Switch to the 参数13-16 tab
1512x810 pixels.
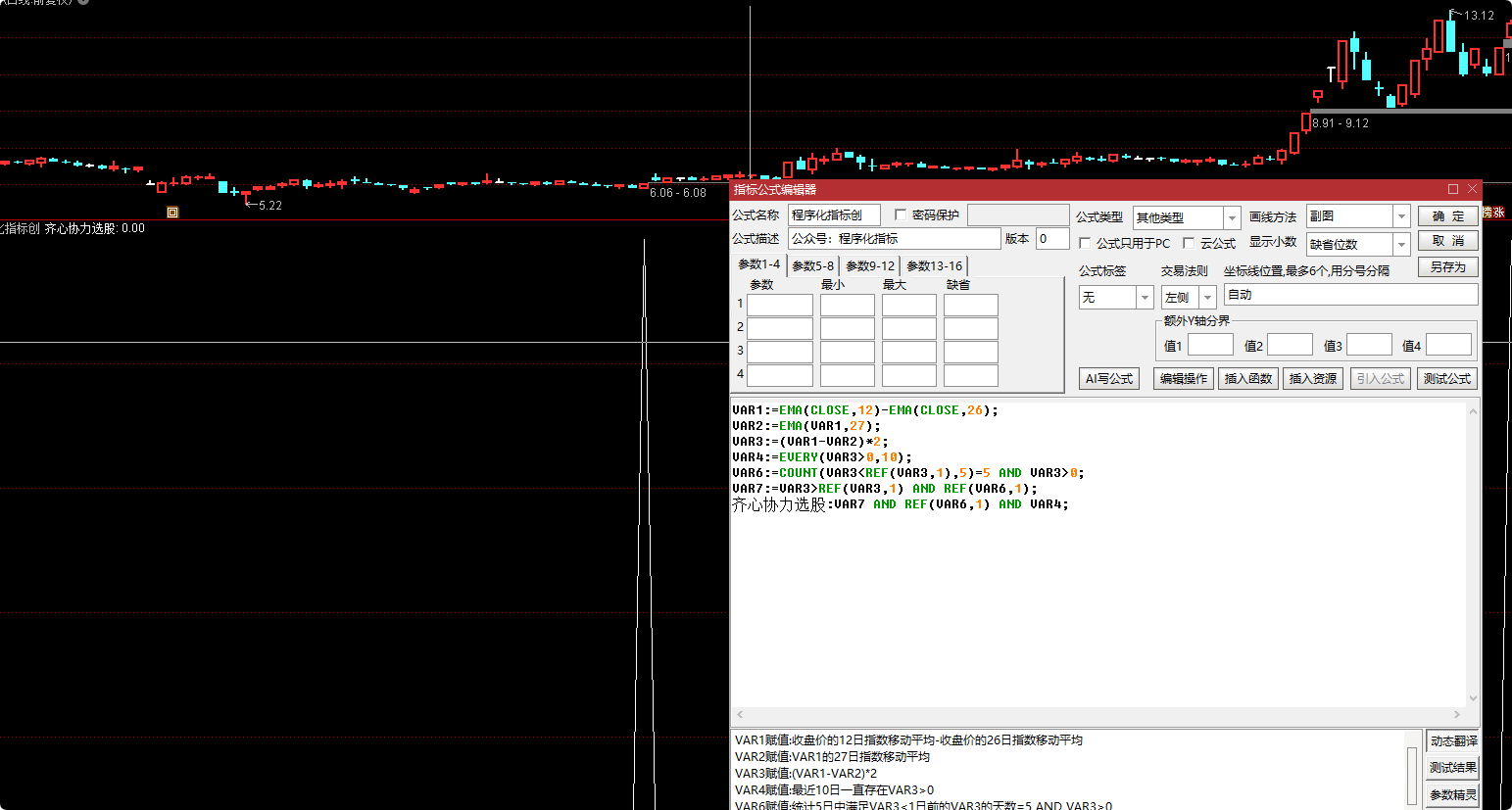pos(934,265)
